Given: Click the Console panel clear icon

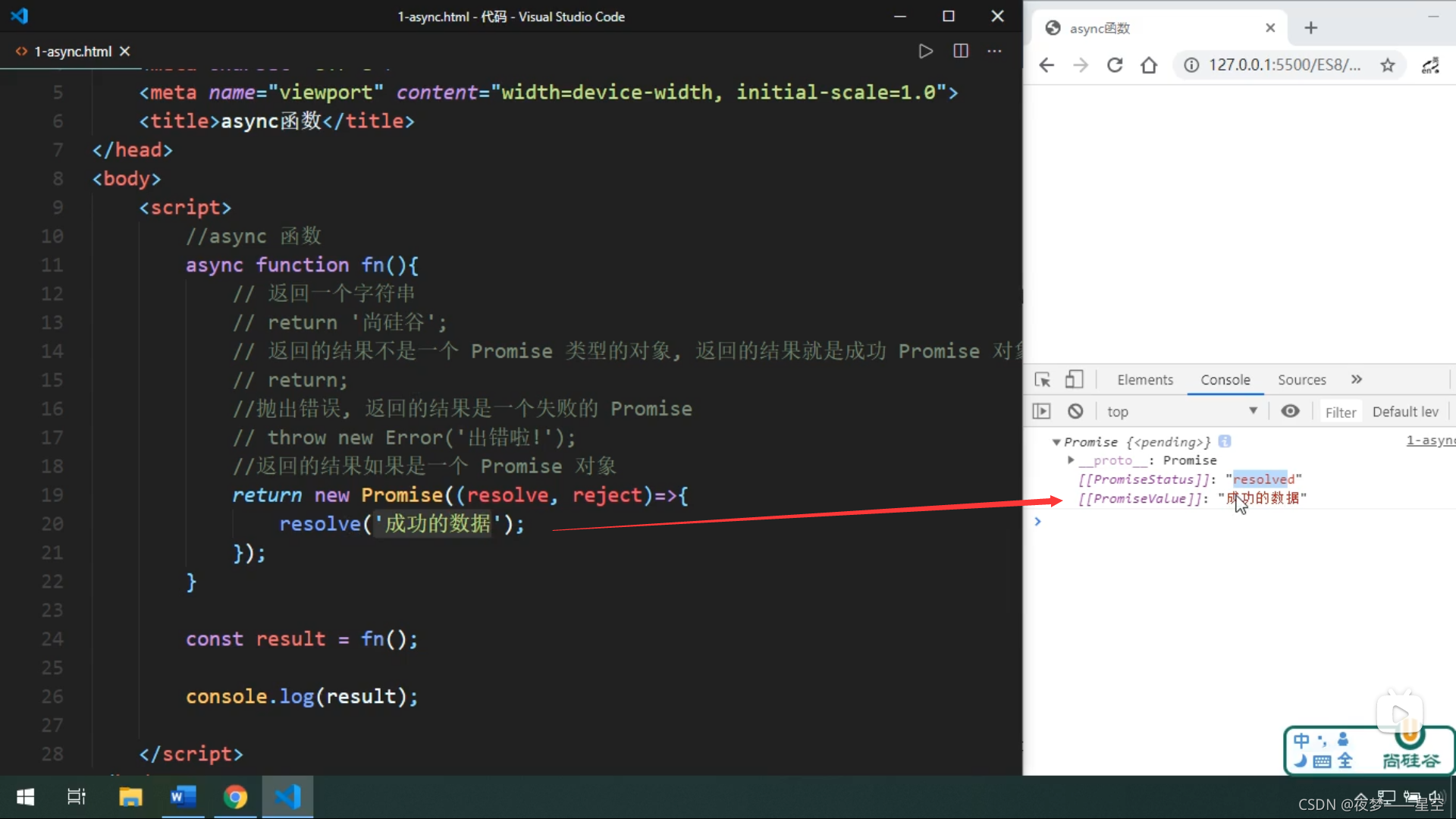Looking at the screenshot, I should click(1075, 411).
